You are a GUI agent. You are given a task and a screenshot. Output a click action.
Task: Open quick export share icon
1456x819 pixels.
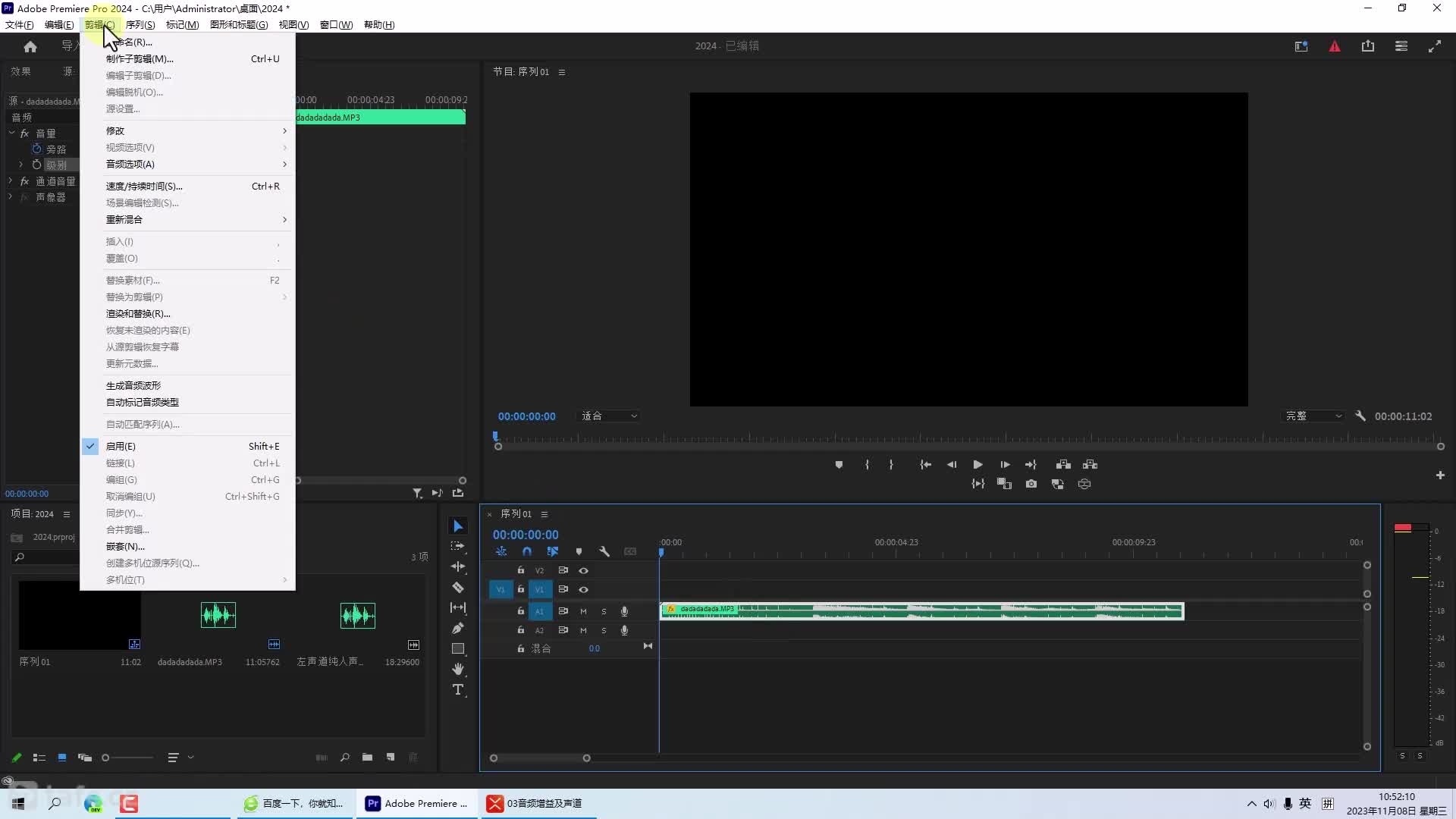1368,46
